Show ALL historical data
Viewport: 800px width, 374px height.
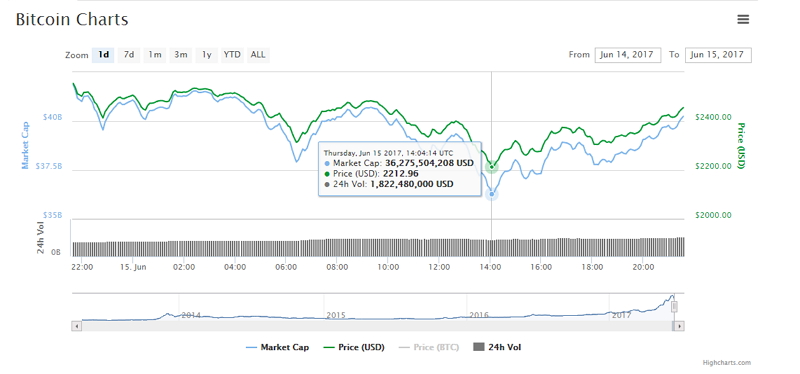(258, 55)
